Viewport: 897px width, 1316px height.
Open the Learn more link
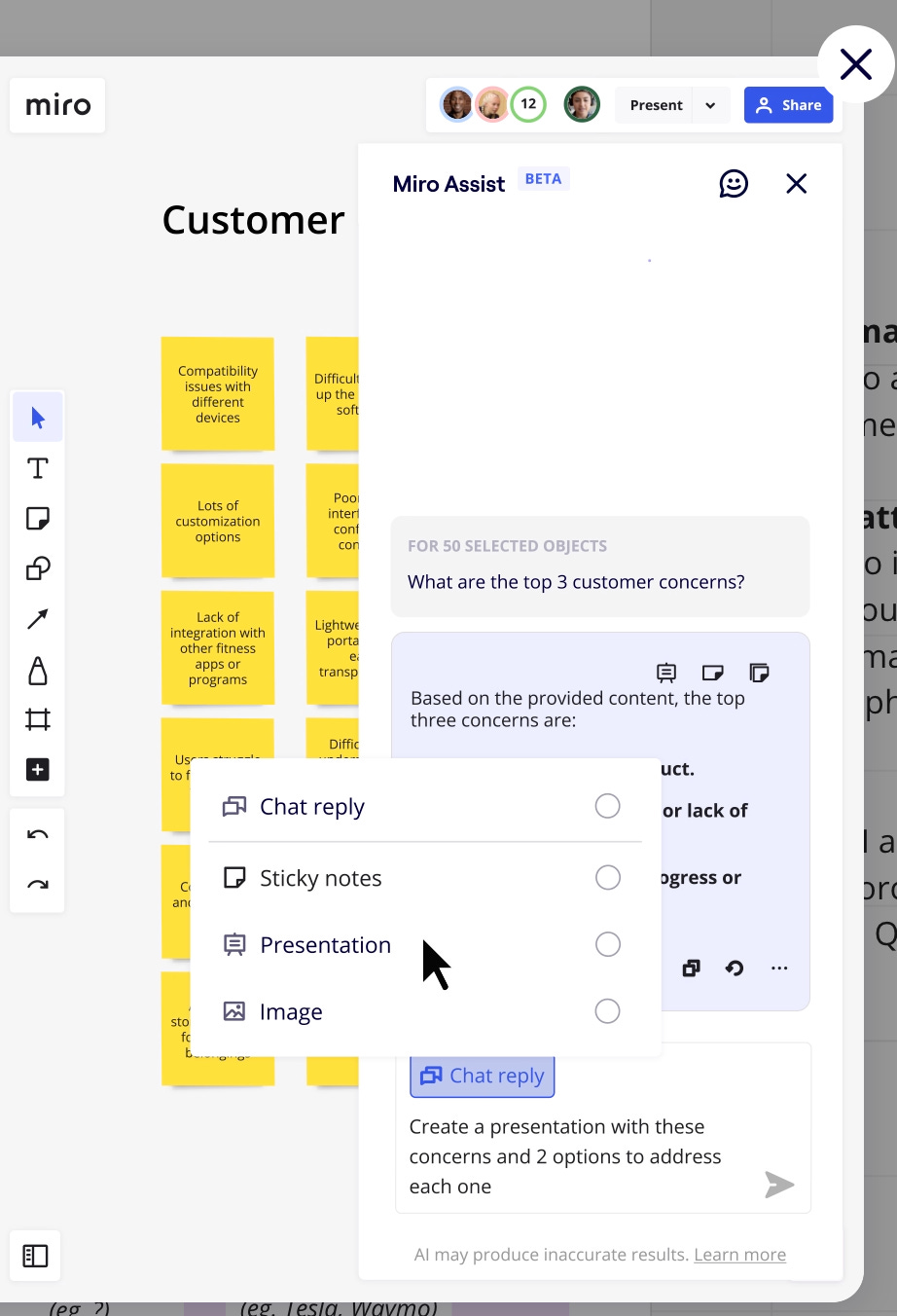pyautogui.click(x=739, y=1255)
